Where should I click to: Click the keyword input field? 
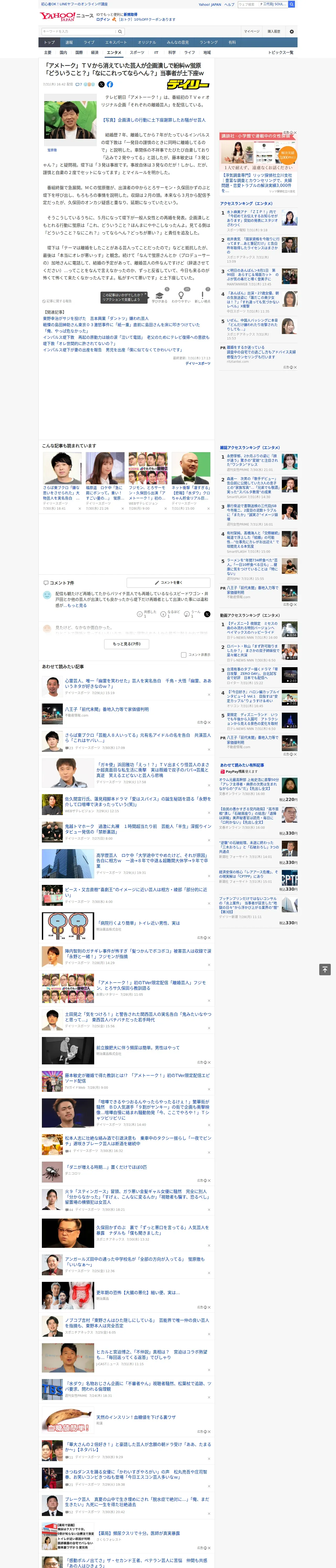[79, 31]
